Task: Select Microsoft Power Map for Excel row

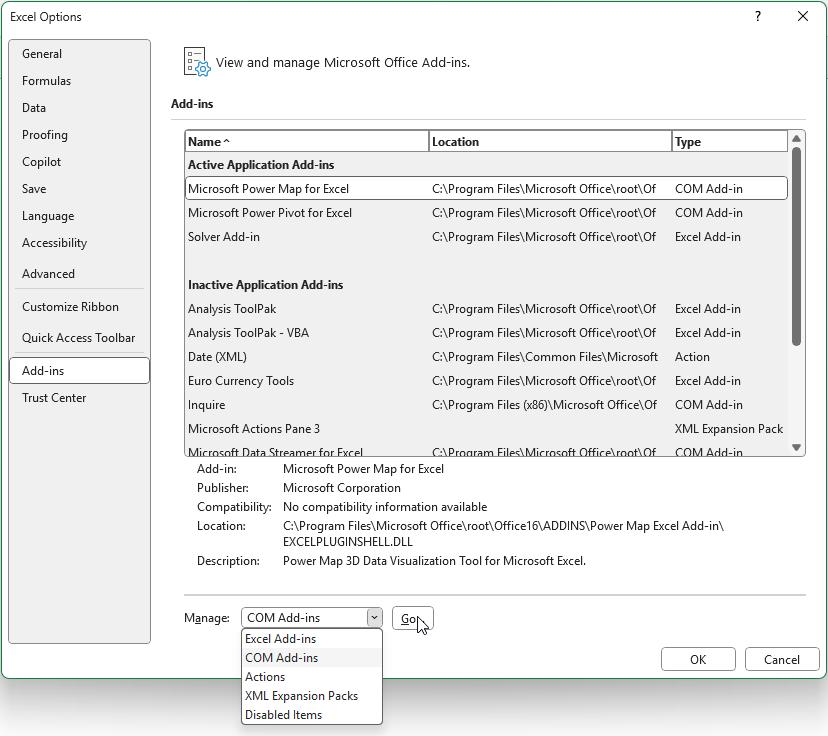Action: pyautogui.click(x=486, y=188)
